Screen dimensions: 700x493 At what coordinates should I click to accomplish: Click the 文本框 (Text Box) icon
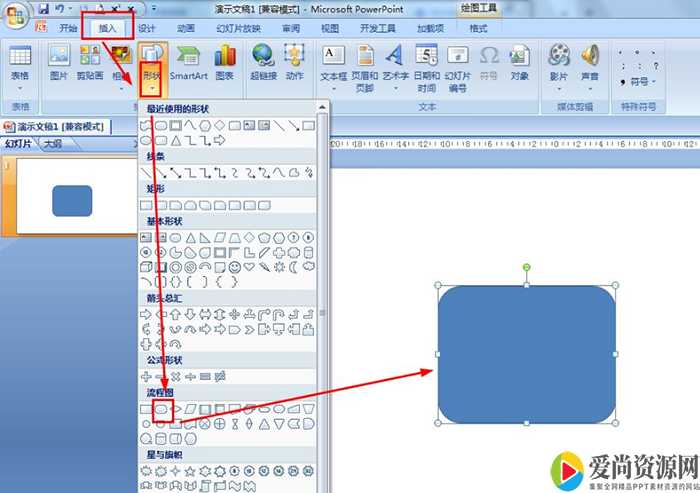pyautogui.click(x=333, y=62)
